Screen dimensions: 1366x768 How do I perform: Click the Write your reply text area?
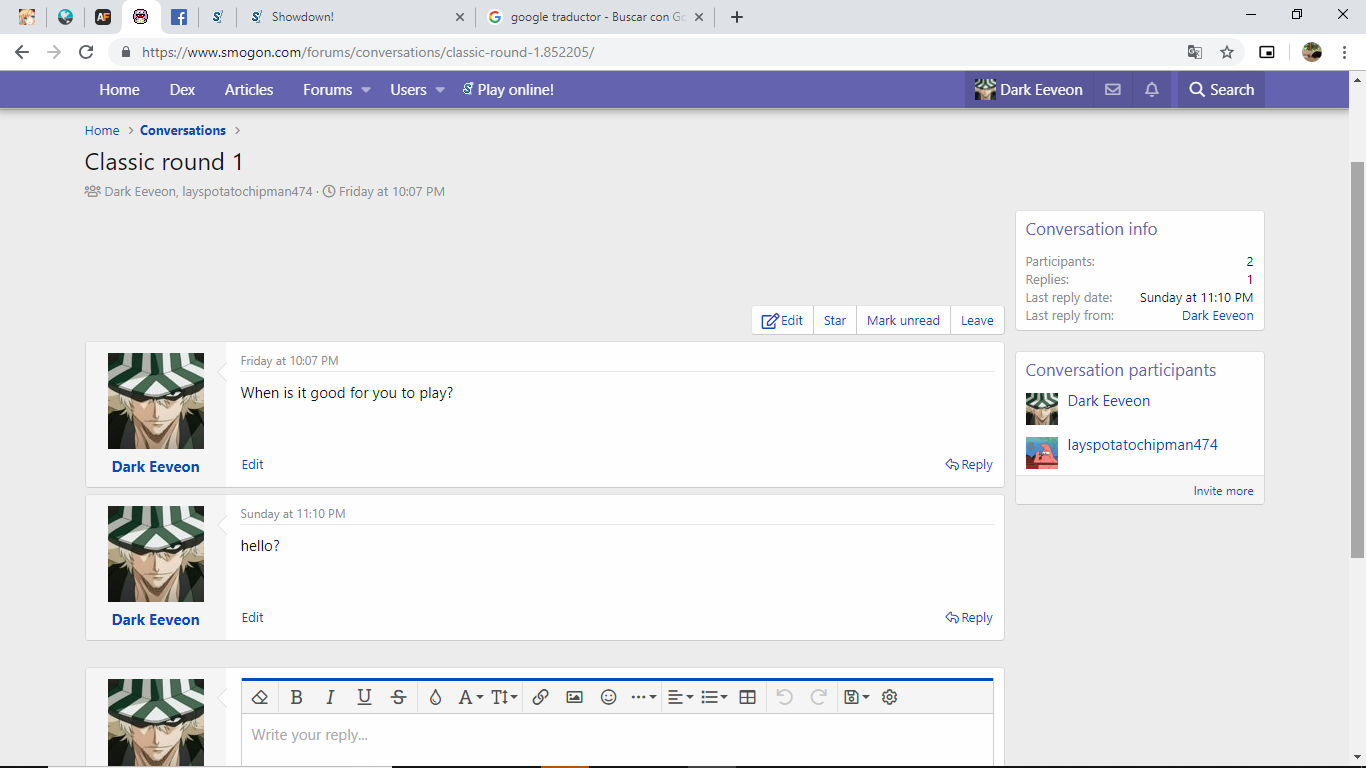pos(617,740)
